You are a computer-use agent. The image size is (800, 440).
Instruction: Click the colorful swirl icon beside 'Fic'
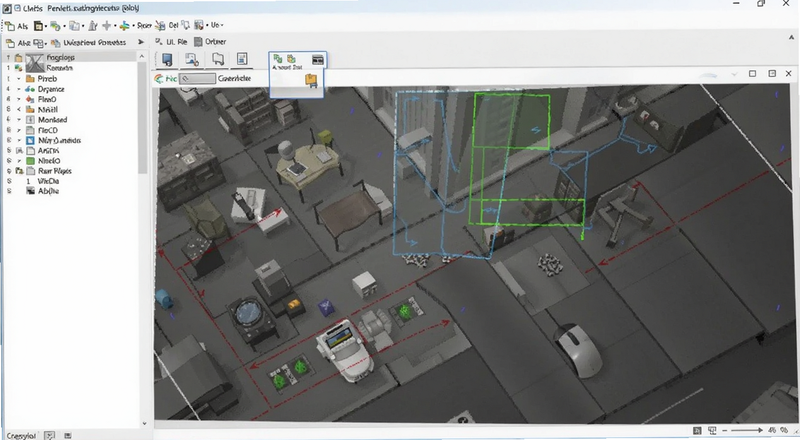(160, 79)
